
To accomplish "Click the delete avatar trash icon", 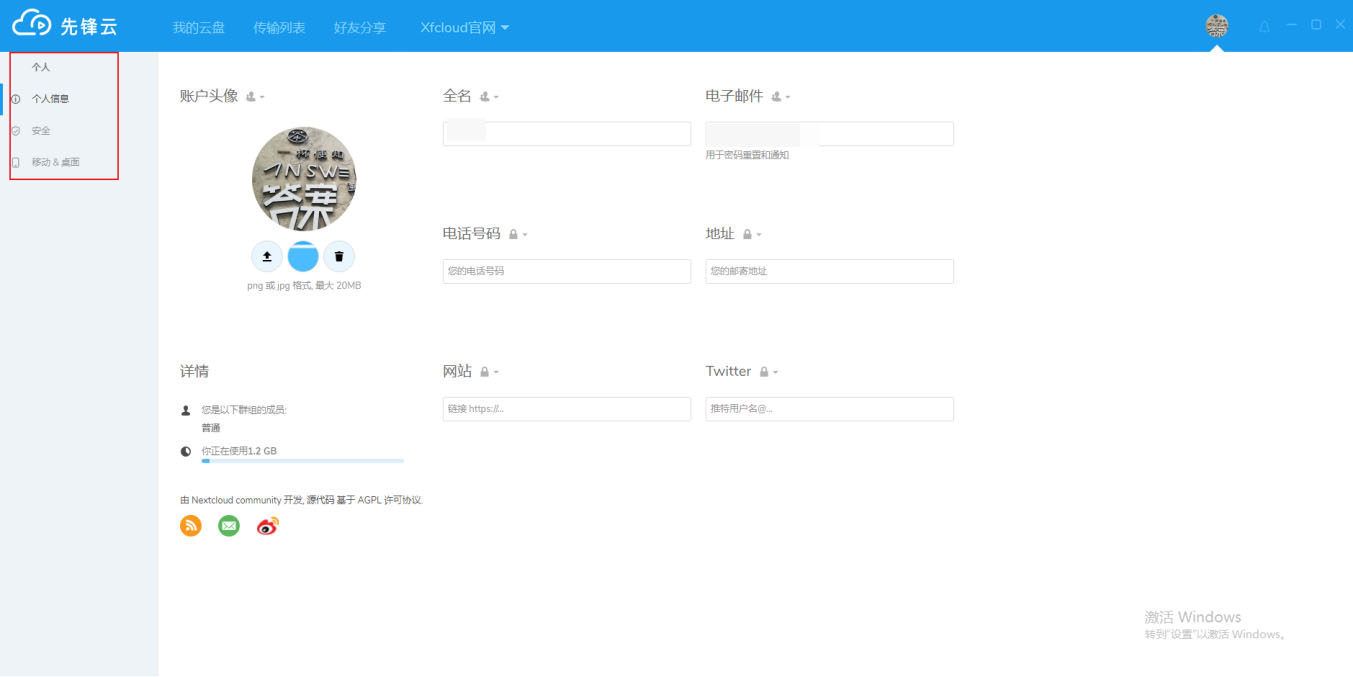I will 339,256.
